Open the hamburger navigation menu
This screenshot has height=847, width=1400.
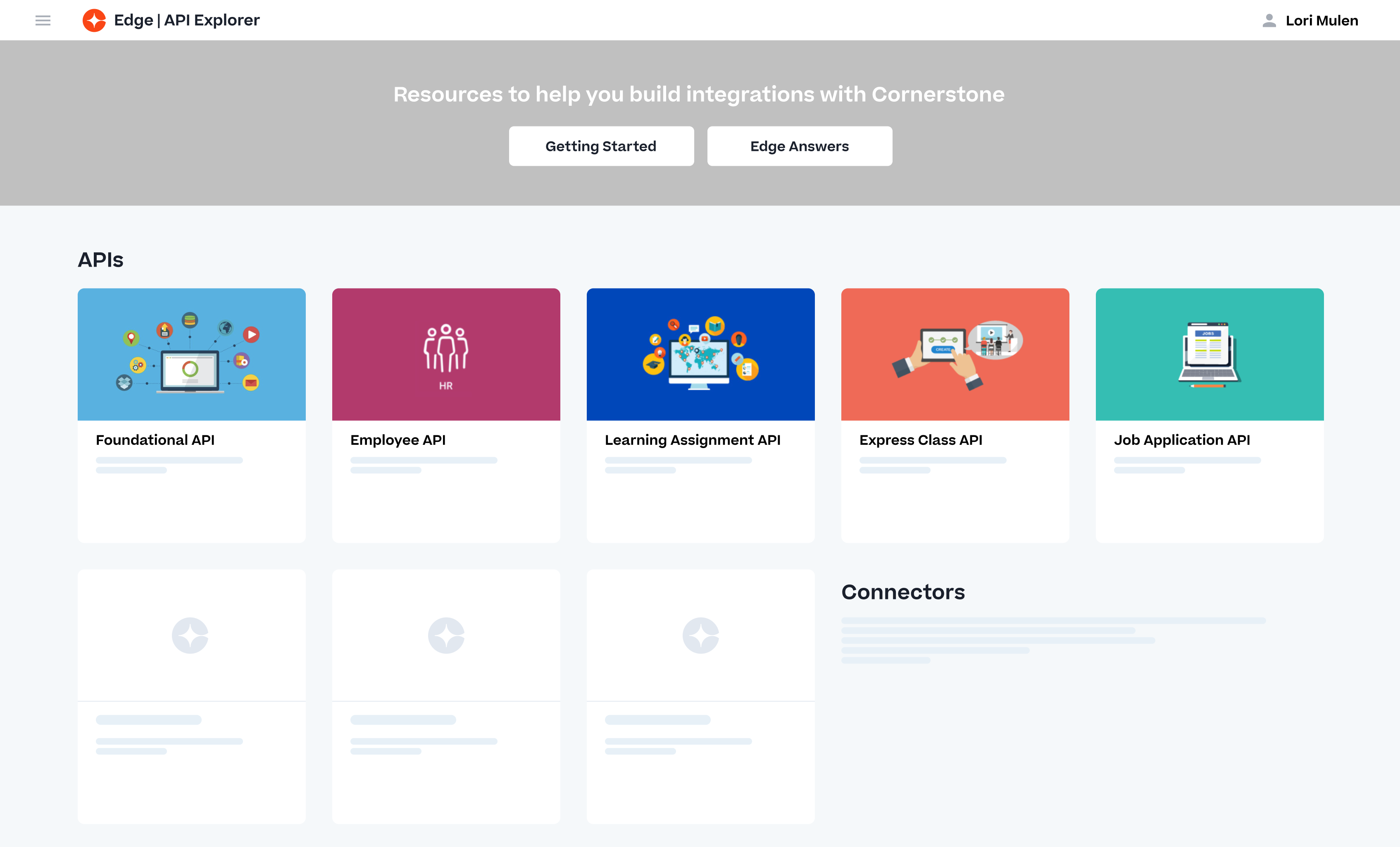point(43,21)
